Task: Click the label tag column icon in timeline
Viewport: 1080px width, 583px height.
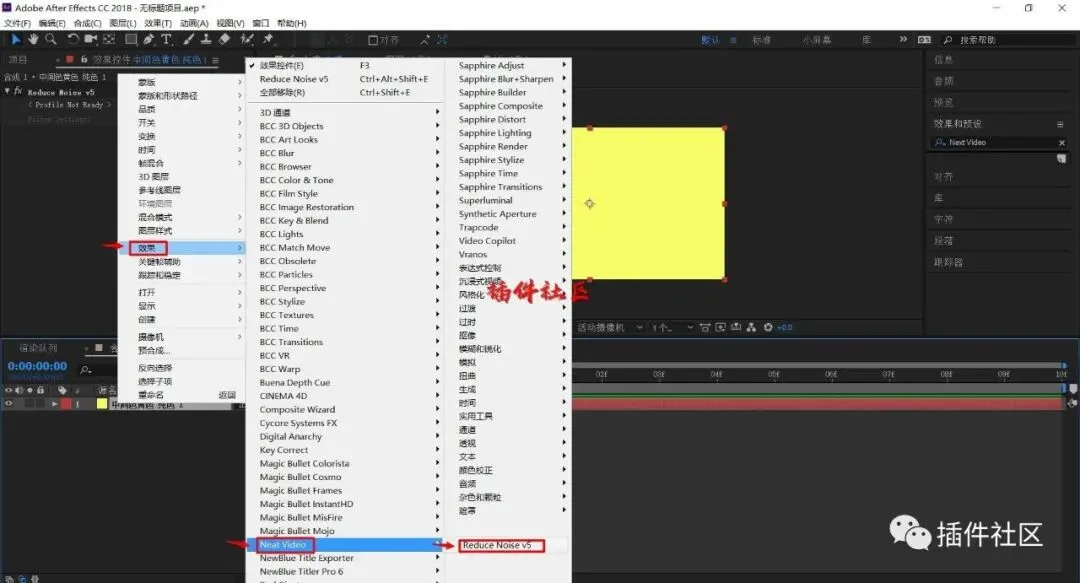Action: click(x=62, y=390)
